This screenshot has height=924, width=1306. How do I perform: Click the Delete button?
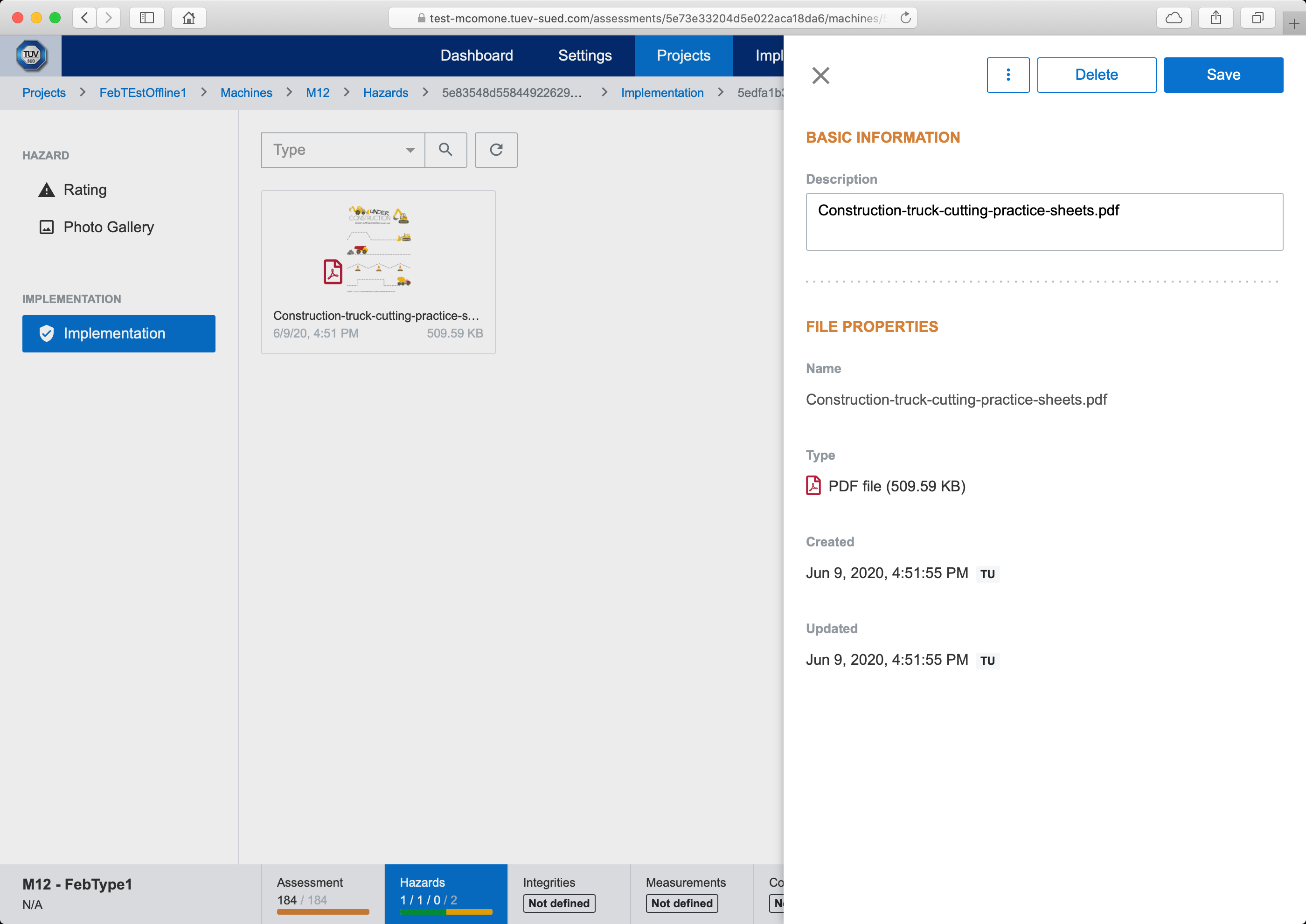point(1096,75)
